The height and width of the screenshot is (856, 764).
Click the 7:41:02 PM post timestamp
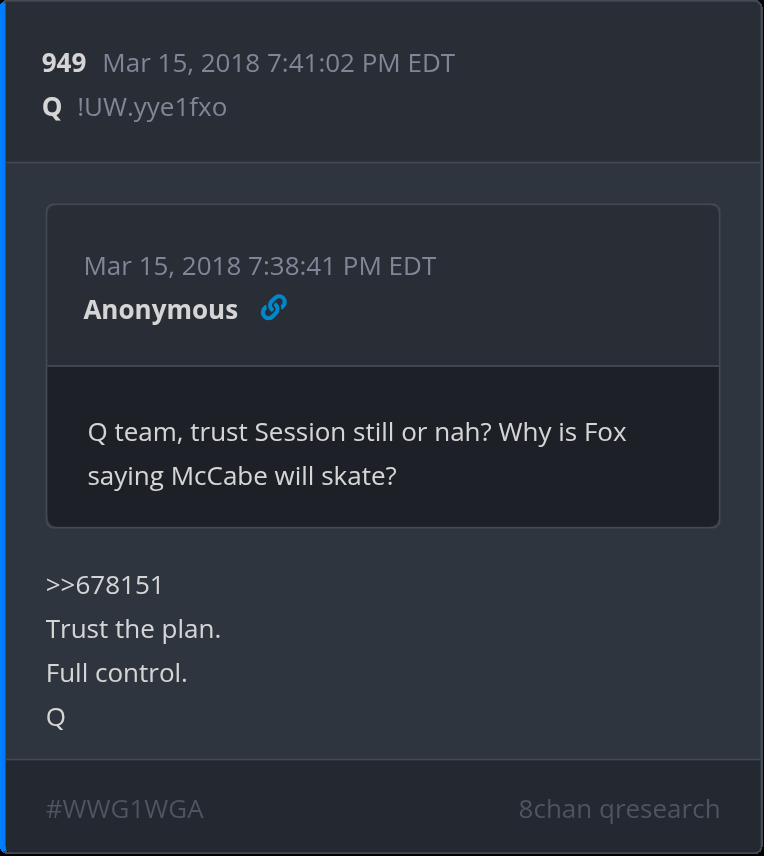278,63
